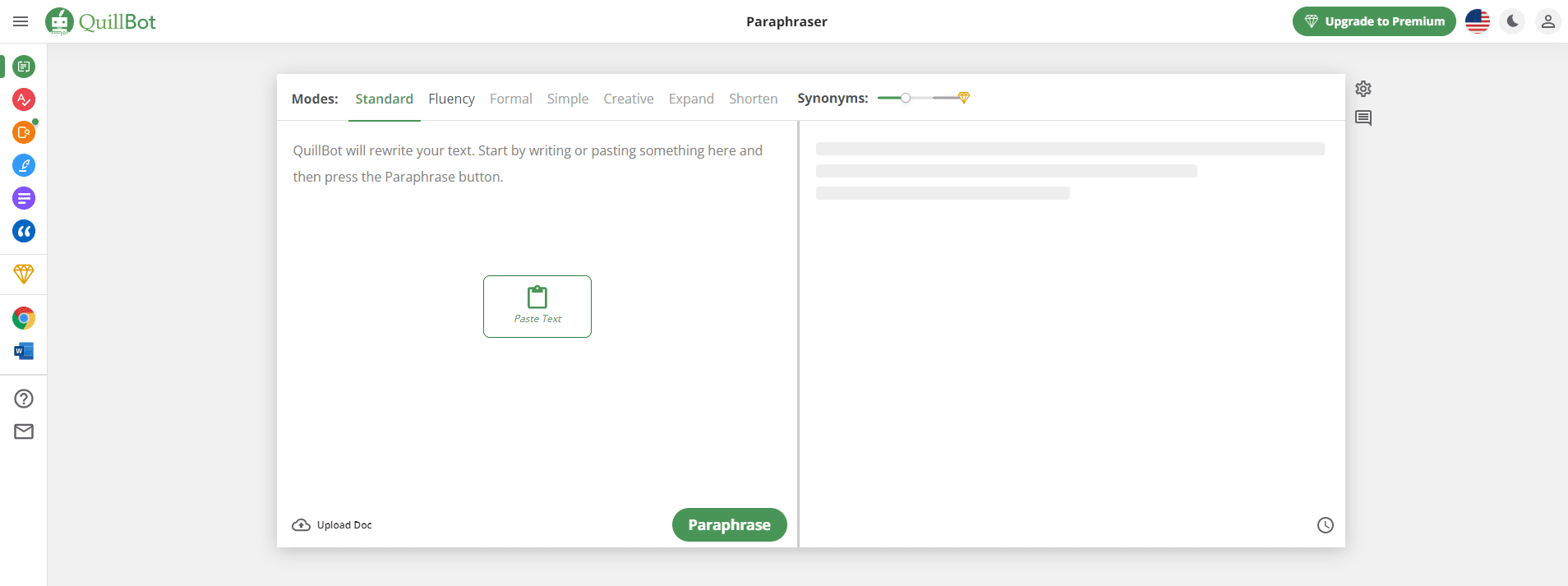Open the Help question mark icon
This screenshot has width=1568, height=586.
[24, 399]
